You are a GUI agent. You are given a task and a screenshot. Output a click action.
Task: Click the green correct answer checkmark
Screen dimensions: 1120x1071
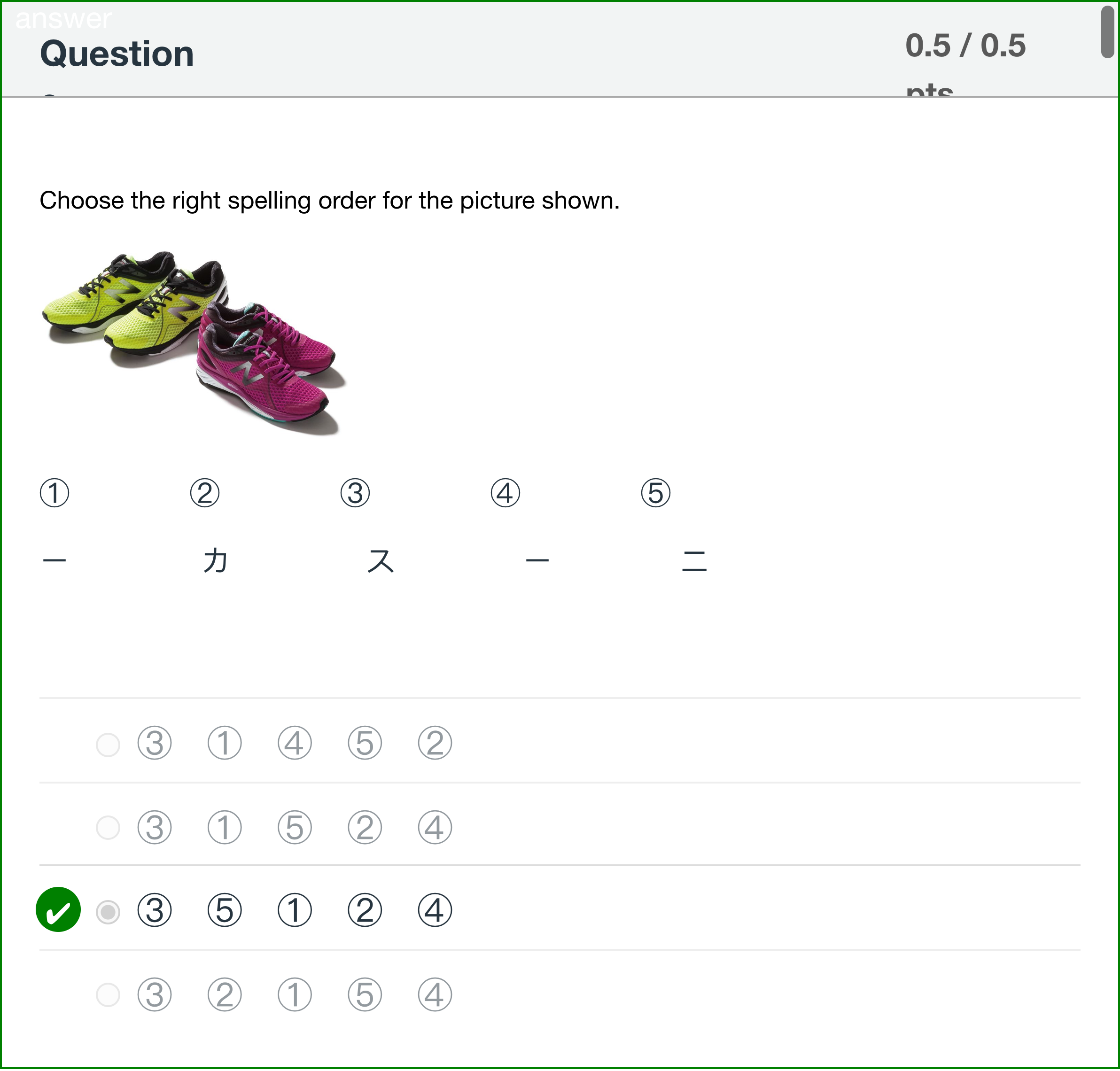click(58, 910)
